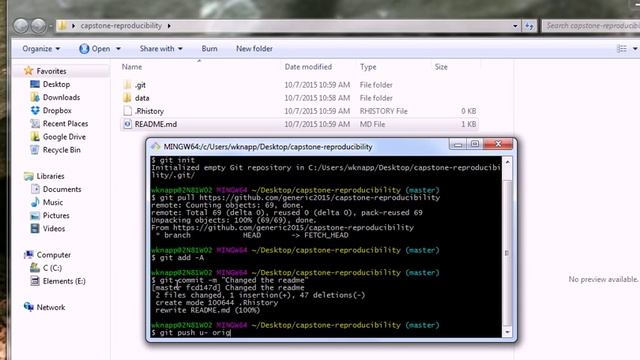The image size is (640, 360).
Task: Open the view options dropdown arrow
Action: (635, 49)
